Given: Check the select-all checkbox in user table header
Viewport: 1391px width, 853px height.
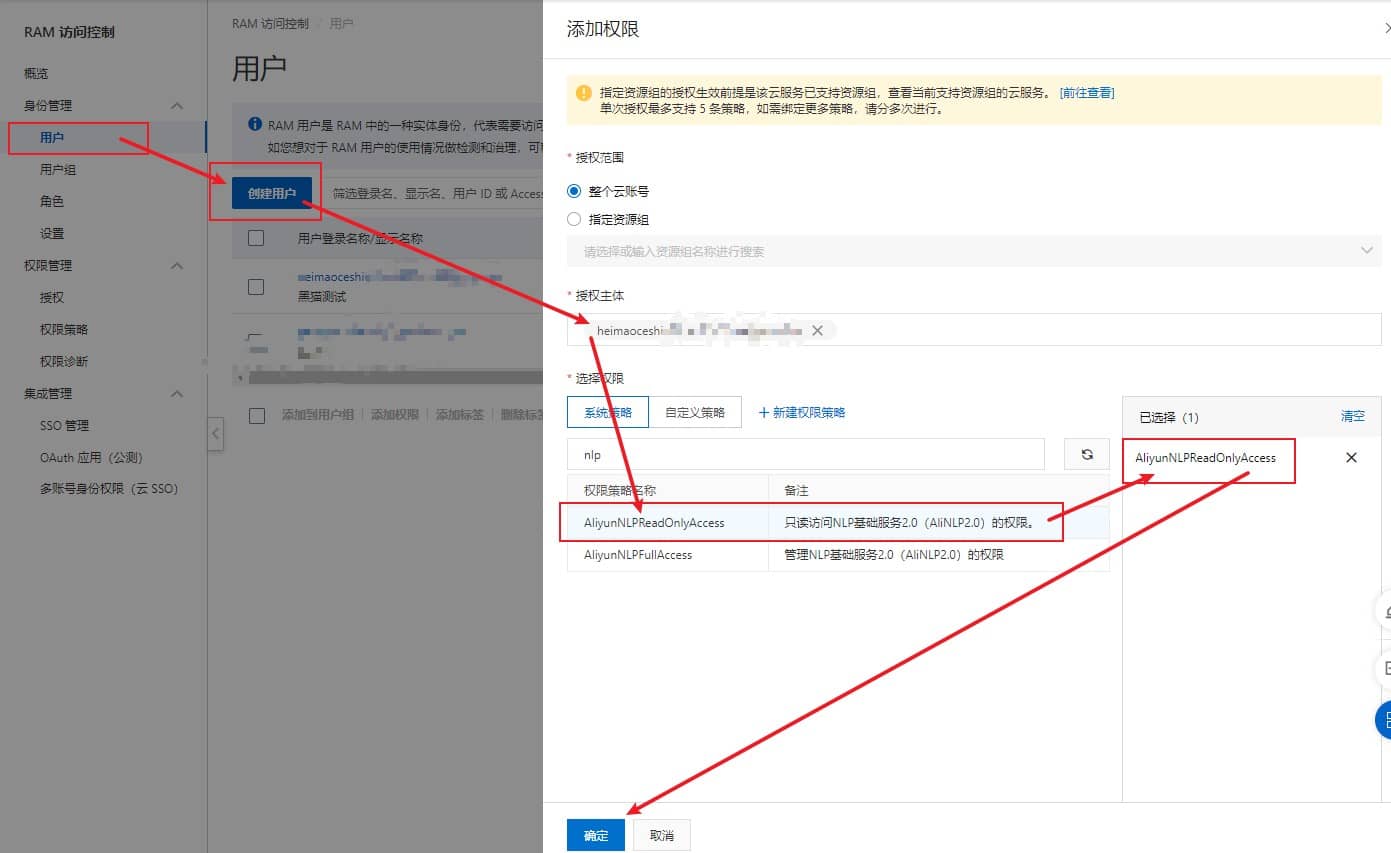Looking at the screenshot, I should pyautogui.click(x=256, y=238).
